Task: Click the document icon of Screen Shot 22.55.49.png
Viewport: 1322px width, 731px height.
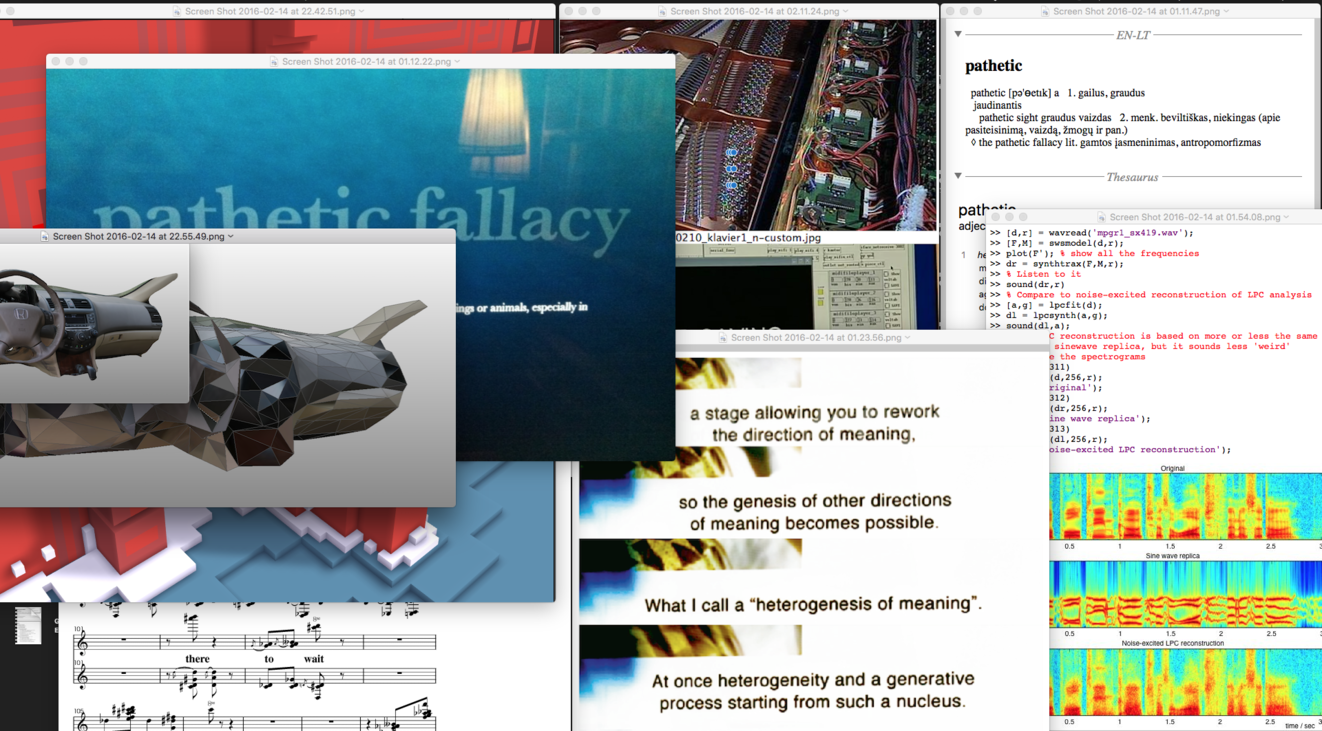Action: 44,237
